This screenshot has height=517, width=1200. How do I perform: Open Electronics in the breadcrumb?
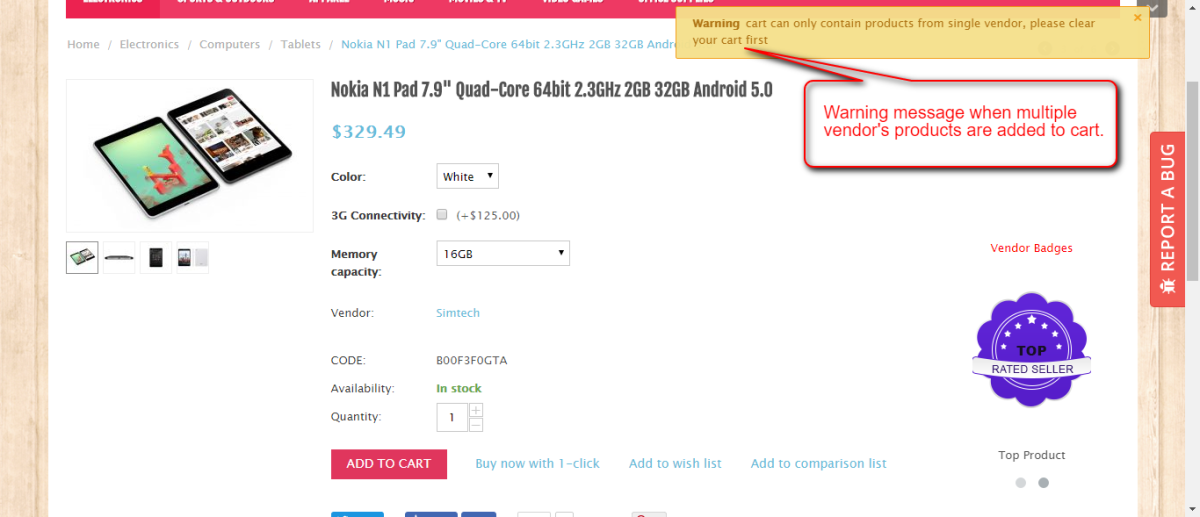(x=149, y=44)
